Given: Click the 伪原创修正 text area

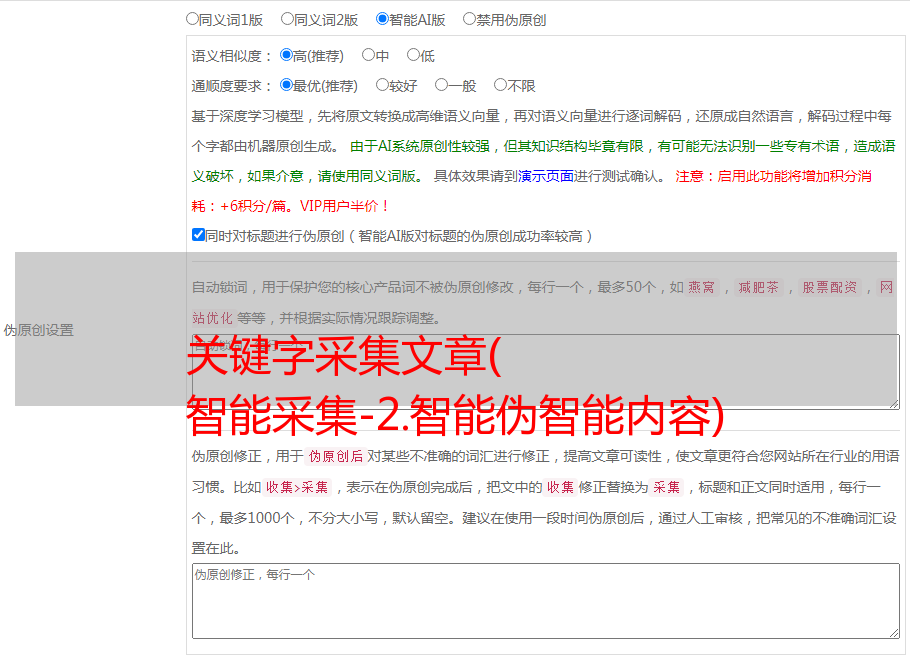Looking at the screenshot, I should click(x=545, y=600).
